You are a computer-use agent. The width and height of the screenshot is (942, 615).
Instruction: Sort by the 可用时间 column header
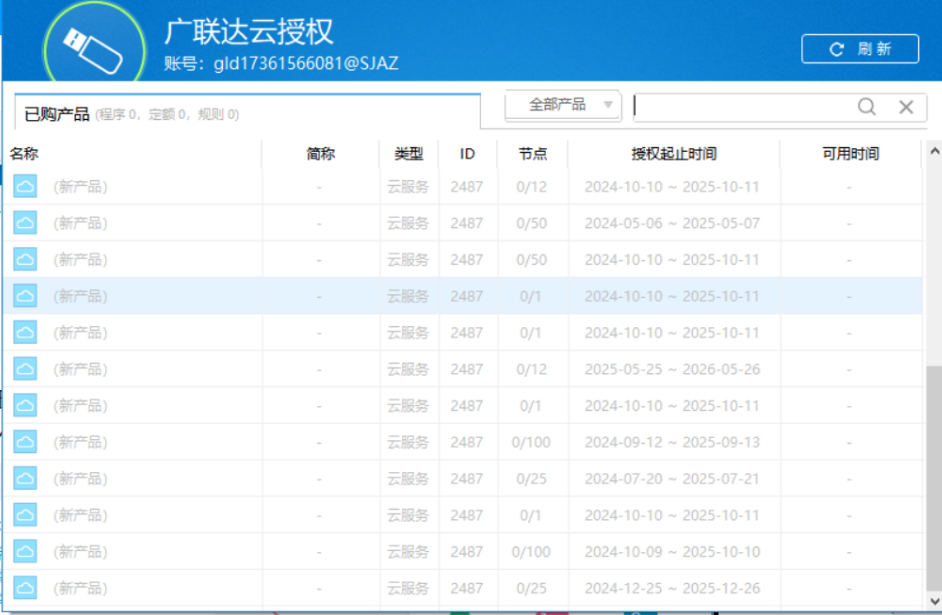coord(850,154)
